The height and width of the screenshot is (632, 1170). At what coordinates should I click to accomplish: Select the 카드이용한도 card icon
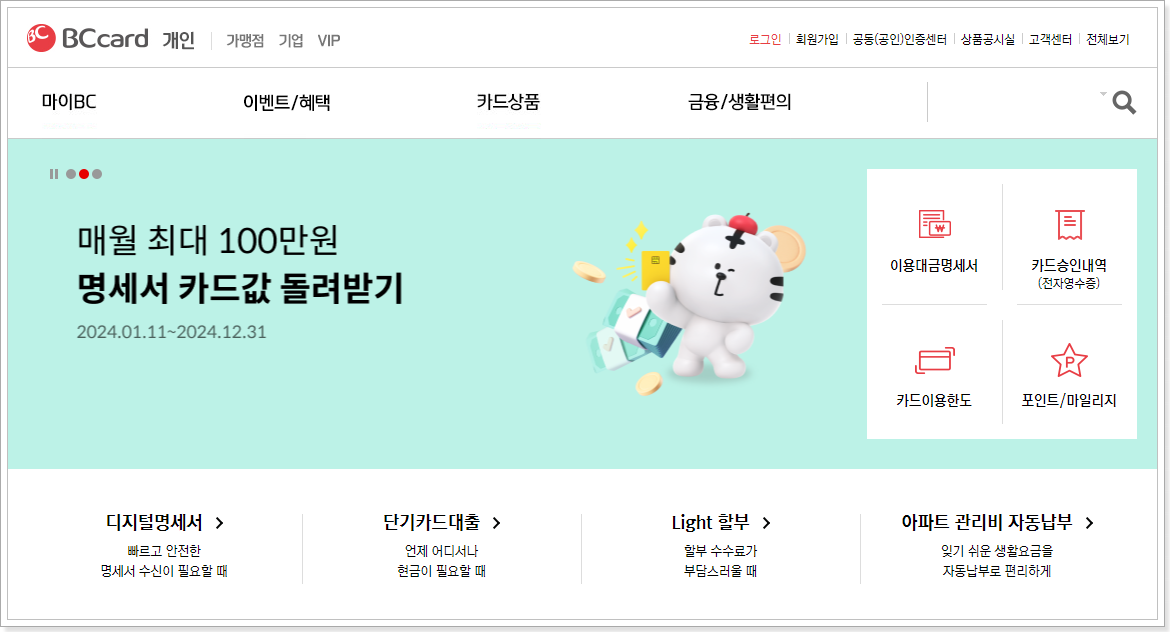[x=934, y=360]
